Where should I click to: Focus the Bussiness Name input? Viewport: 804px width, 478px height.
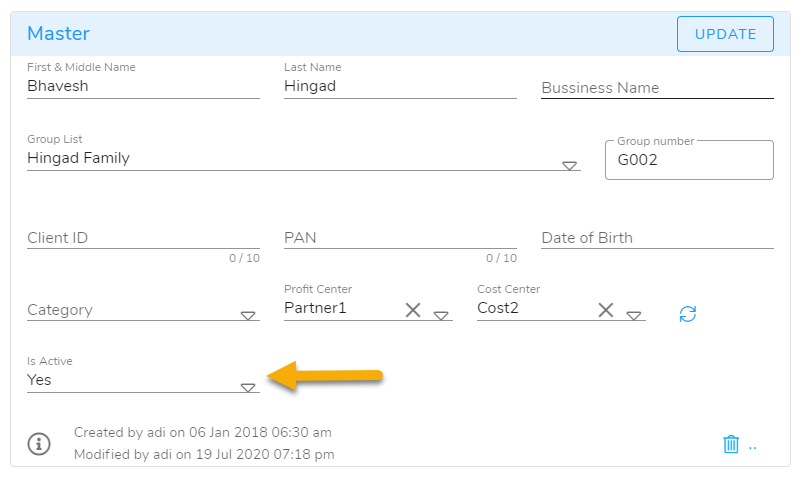click(657, 88)
